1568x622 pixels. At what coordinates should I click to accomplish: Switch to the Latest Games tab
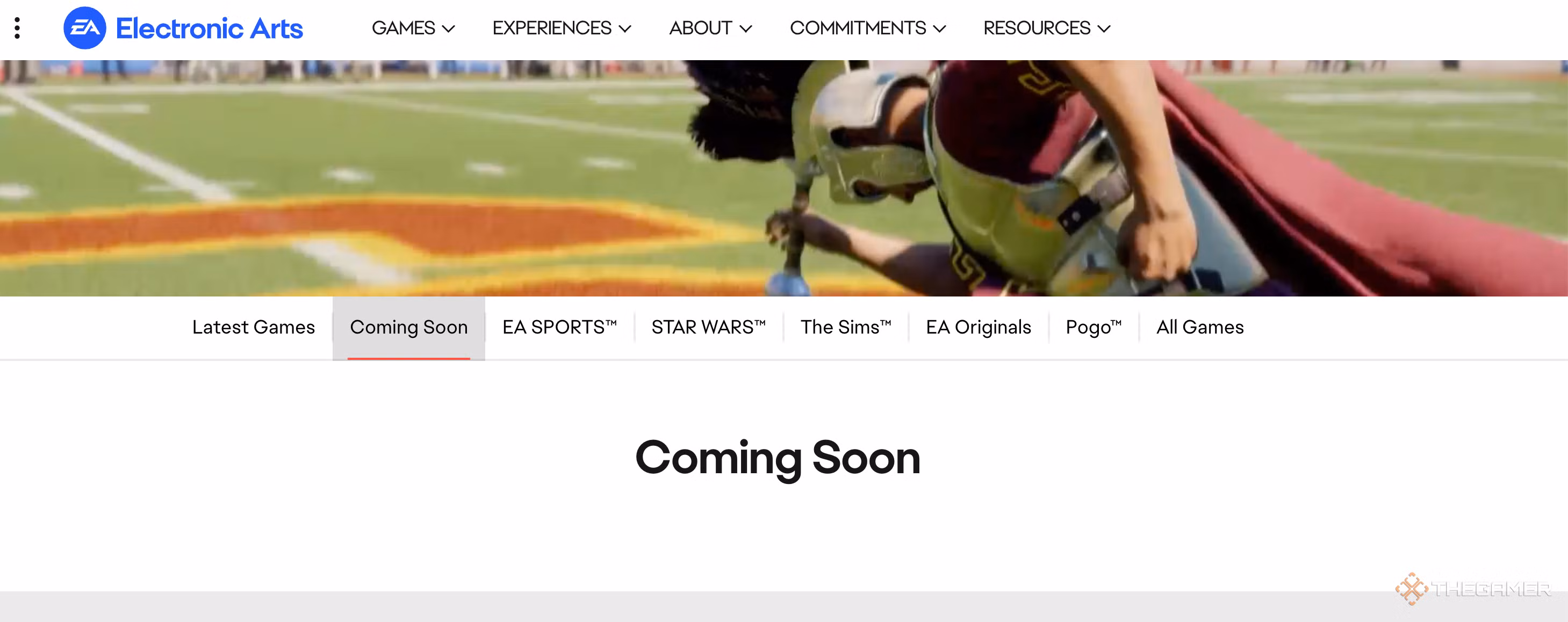[253, 328]
